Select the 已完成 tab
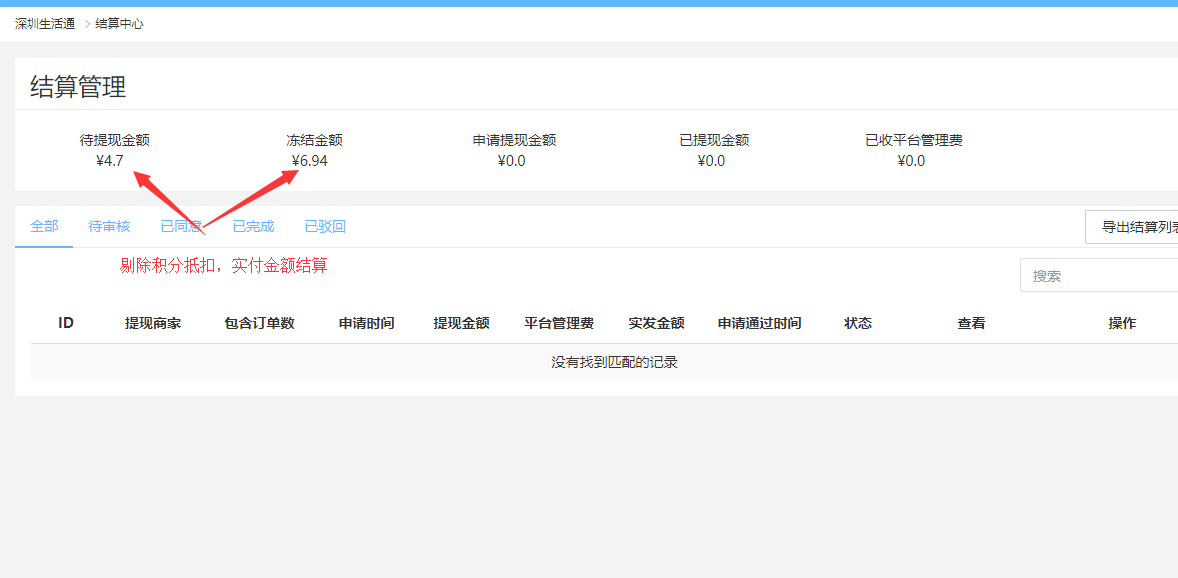1178x578 pixels. coord(252,226)
